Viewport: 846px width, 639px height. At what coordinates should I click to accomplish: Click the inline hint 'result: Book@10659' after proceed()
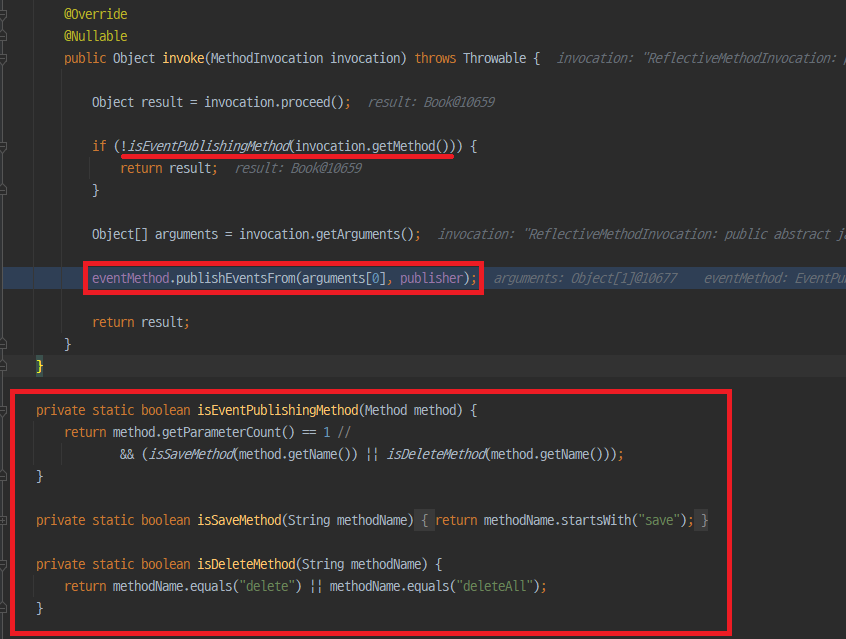tap(431, 103)
